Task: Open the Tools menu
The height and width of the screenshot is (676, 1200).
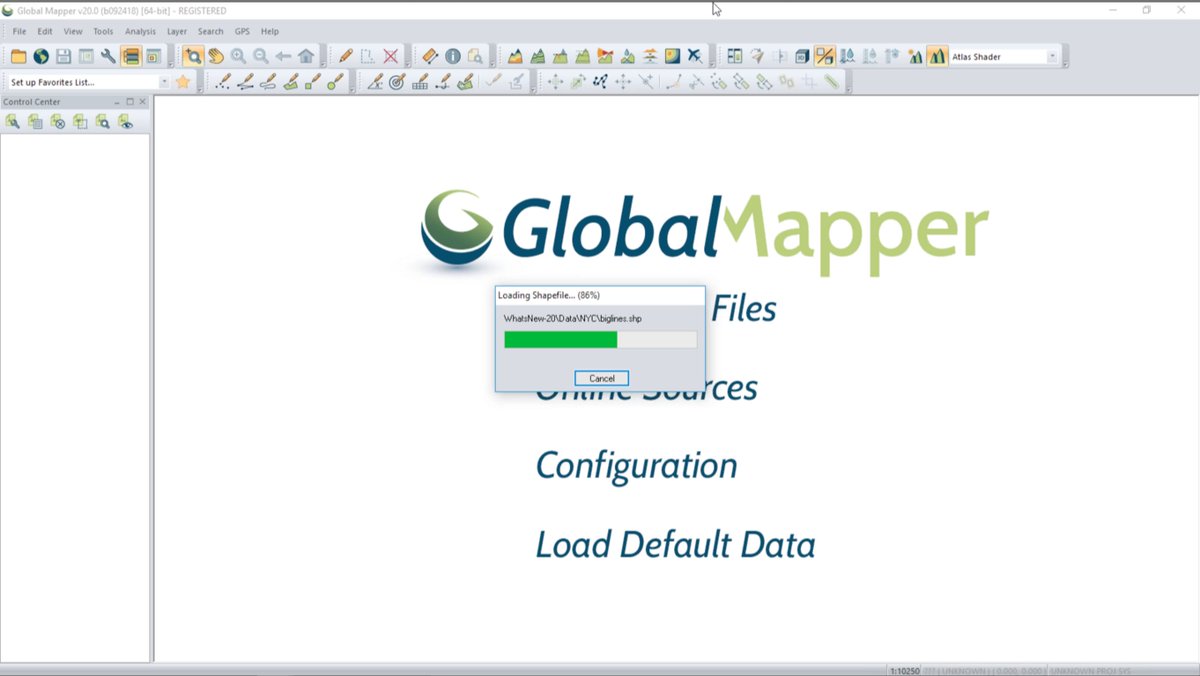Action: (x=103, y=31)
